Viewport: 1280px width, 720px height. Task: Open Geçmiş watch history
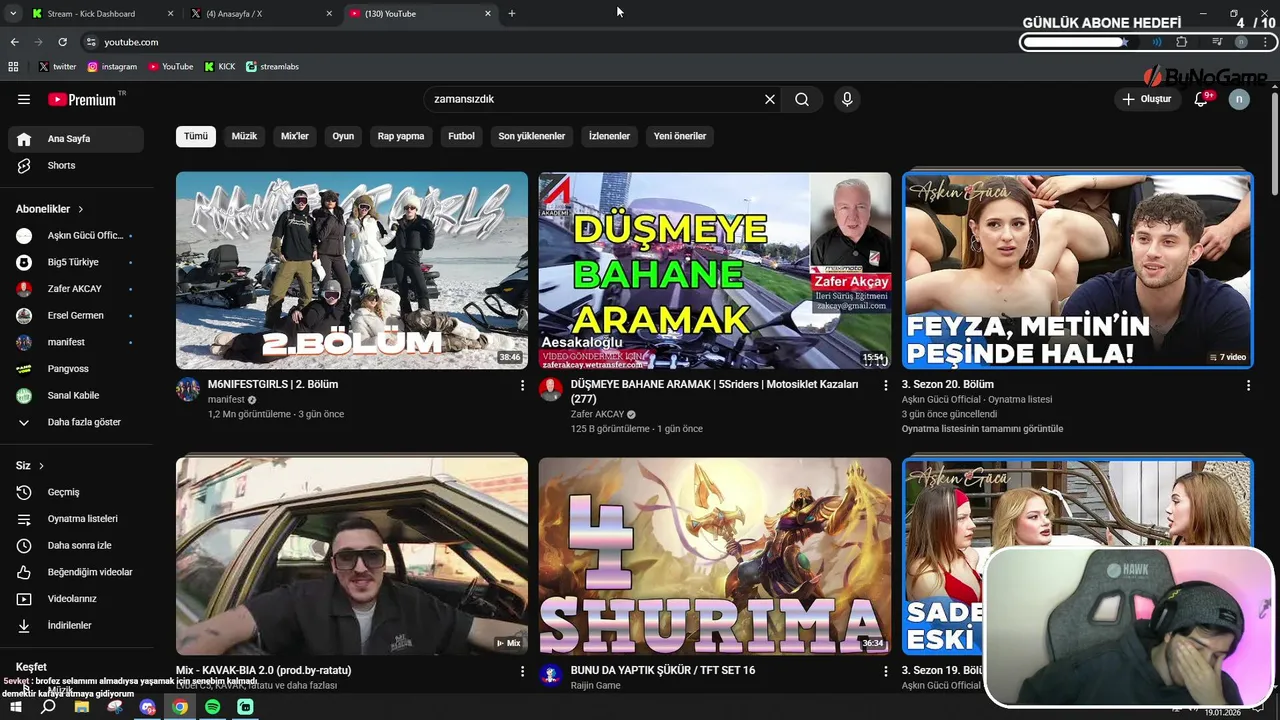click(76, 492)
